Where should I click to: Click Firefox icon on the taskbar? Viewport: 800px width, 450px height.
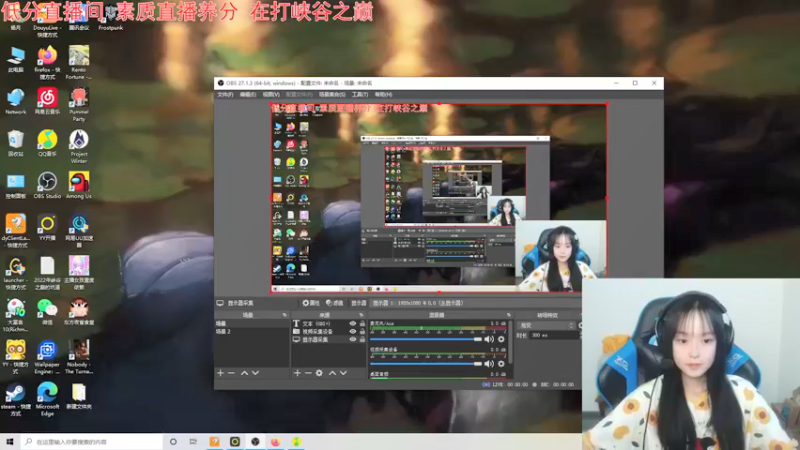pos(276,441)
